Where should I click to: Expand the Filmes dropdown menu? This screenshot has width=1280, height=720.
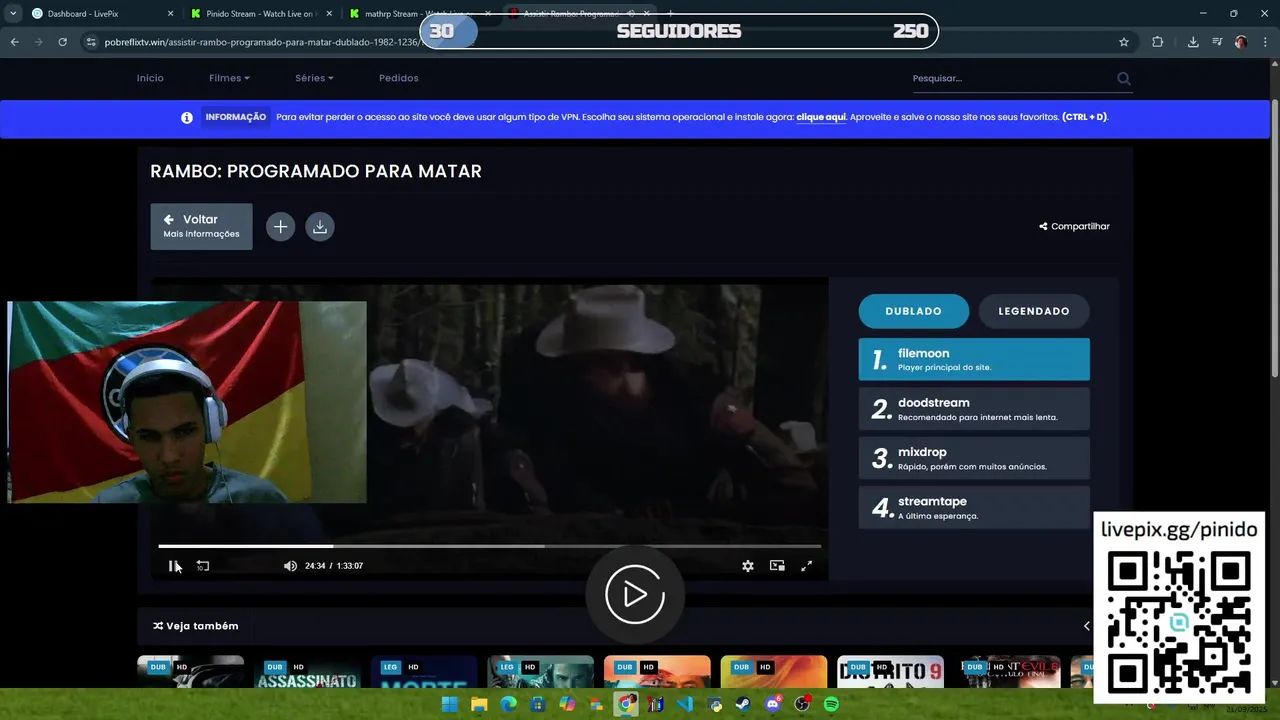229,78
